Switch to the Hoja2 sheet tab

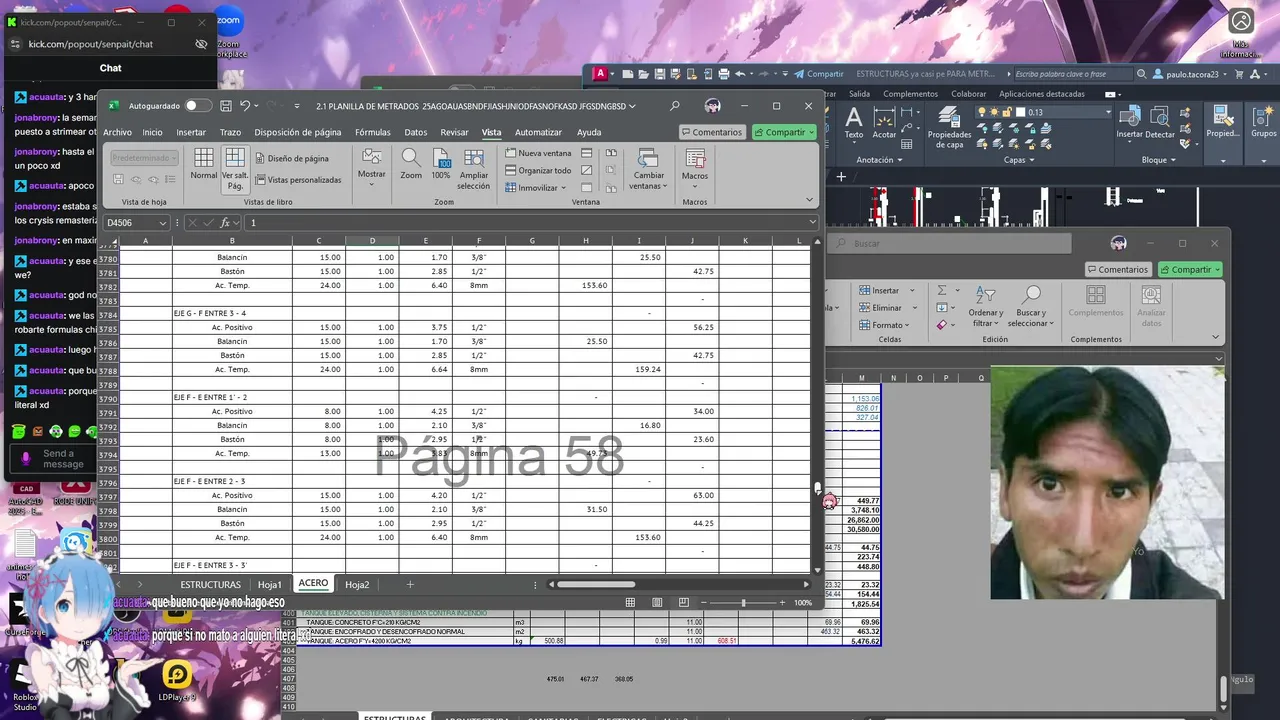pyautogui.click(x=357, y=584)
